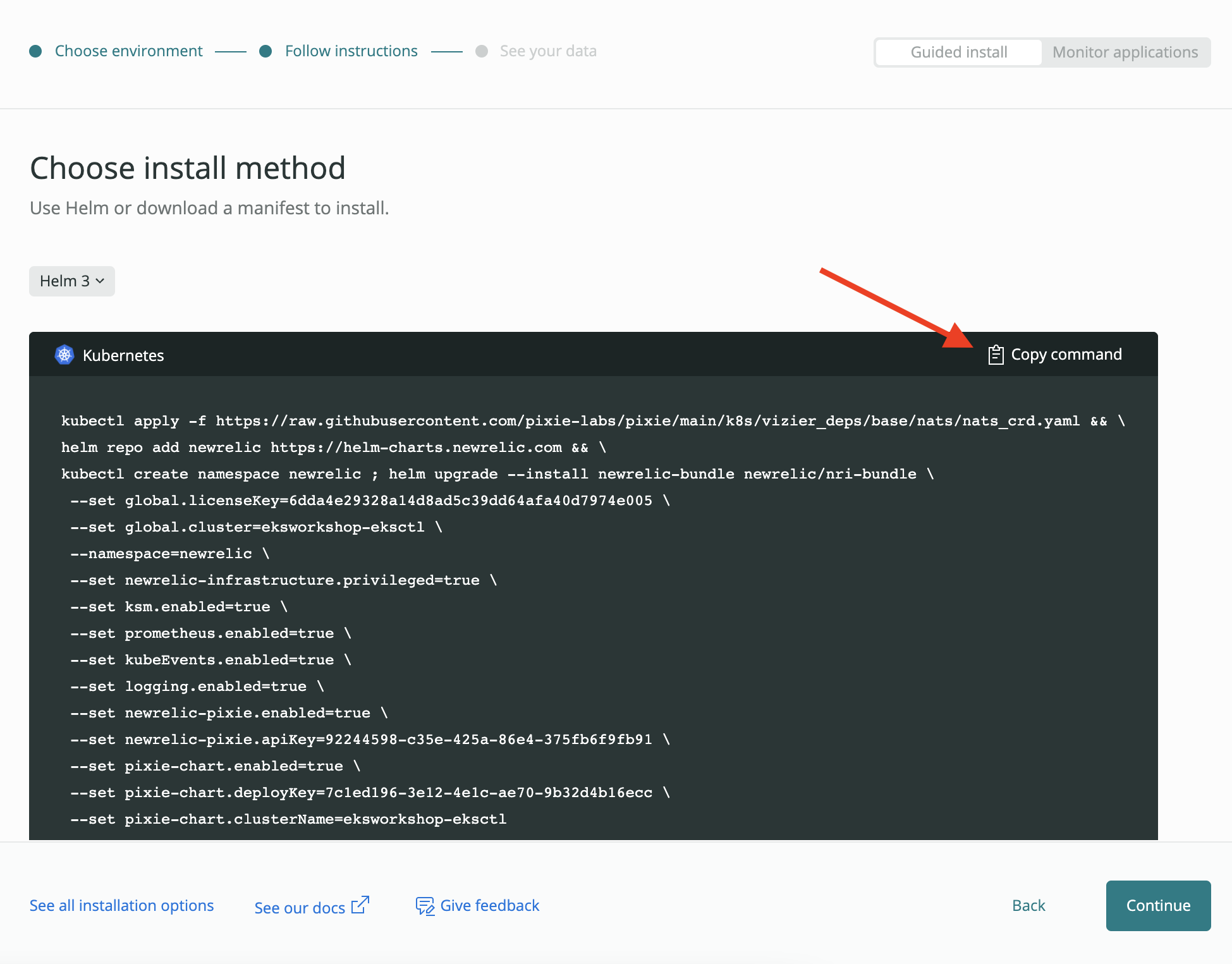Click the Give feedback link
Image resolution: width=1232 pixels, height=964 pixels.
coord(489,905)
